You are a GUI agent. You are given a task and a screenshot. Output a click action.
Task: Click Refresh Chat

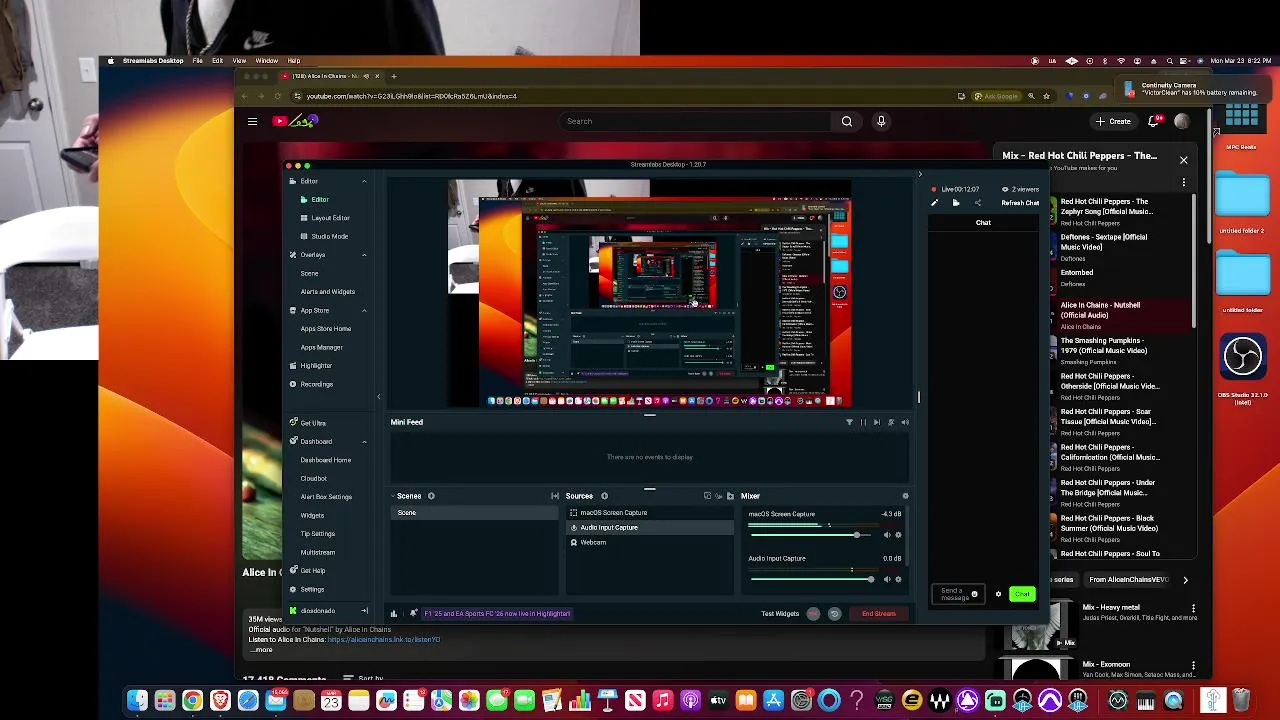coord(1020,203)
